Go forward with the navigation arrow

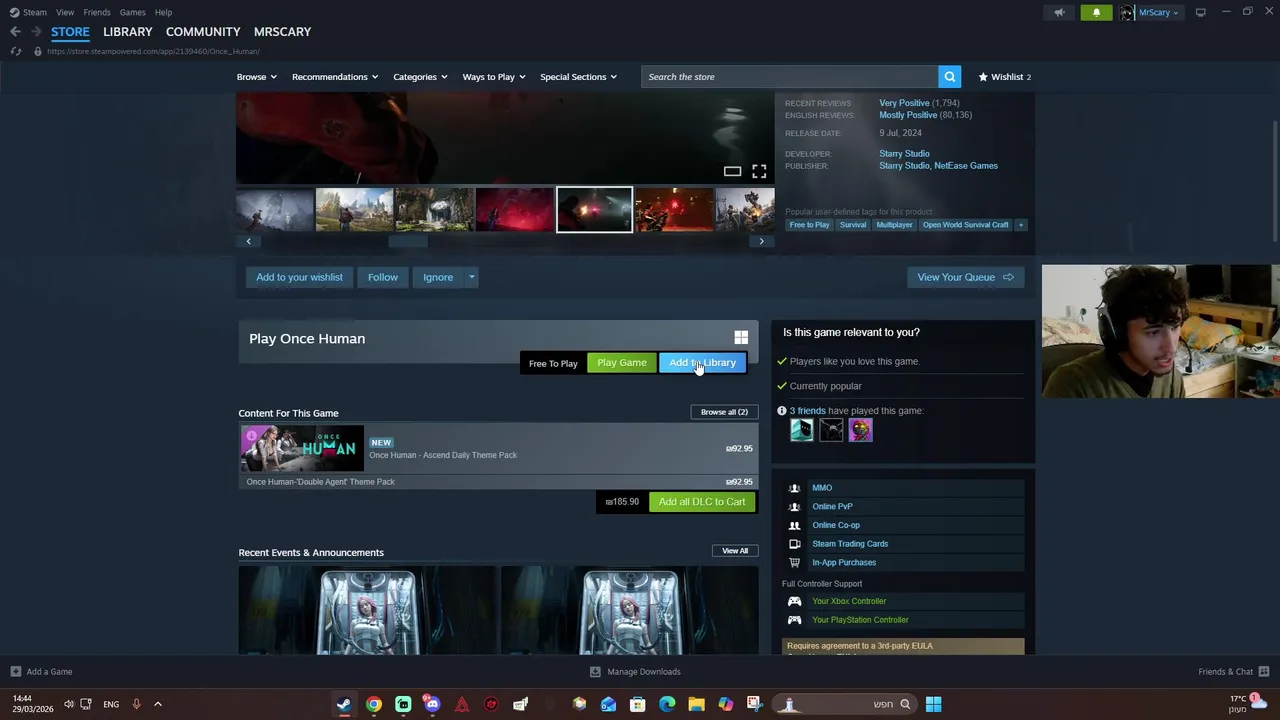click(36, 32)
